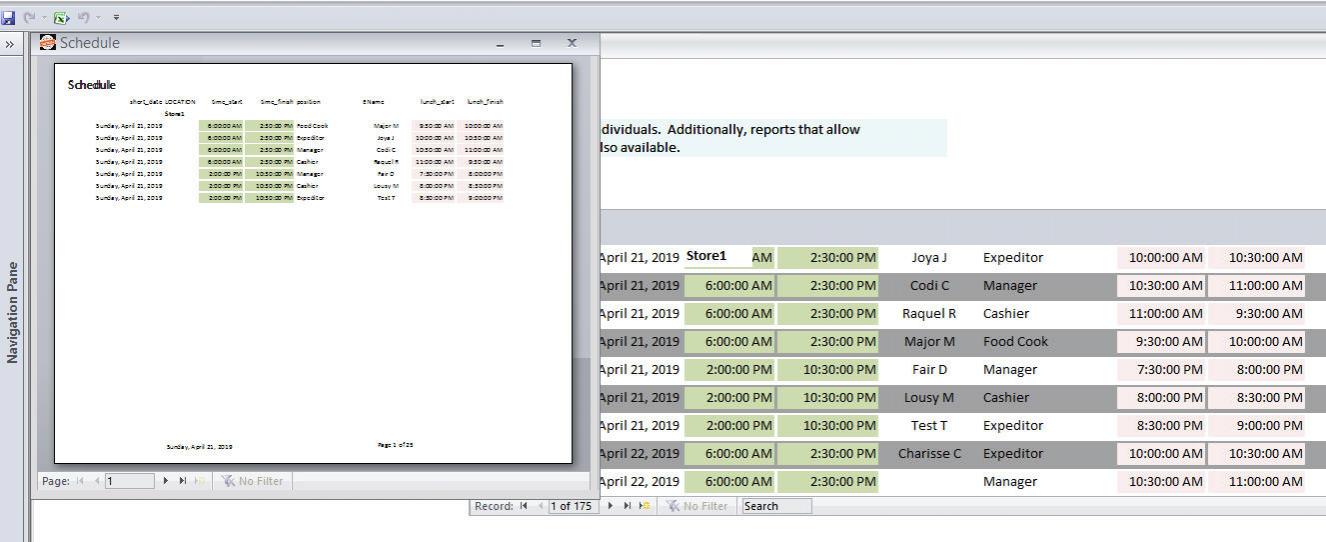
Task: Go to last page in Schedule report
Action: pyautogui.click(x=183, y=481)
